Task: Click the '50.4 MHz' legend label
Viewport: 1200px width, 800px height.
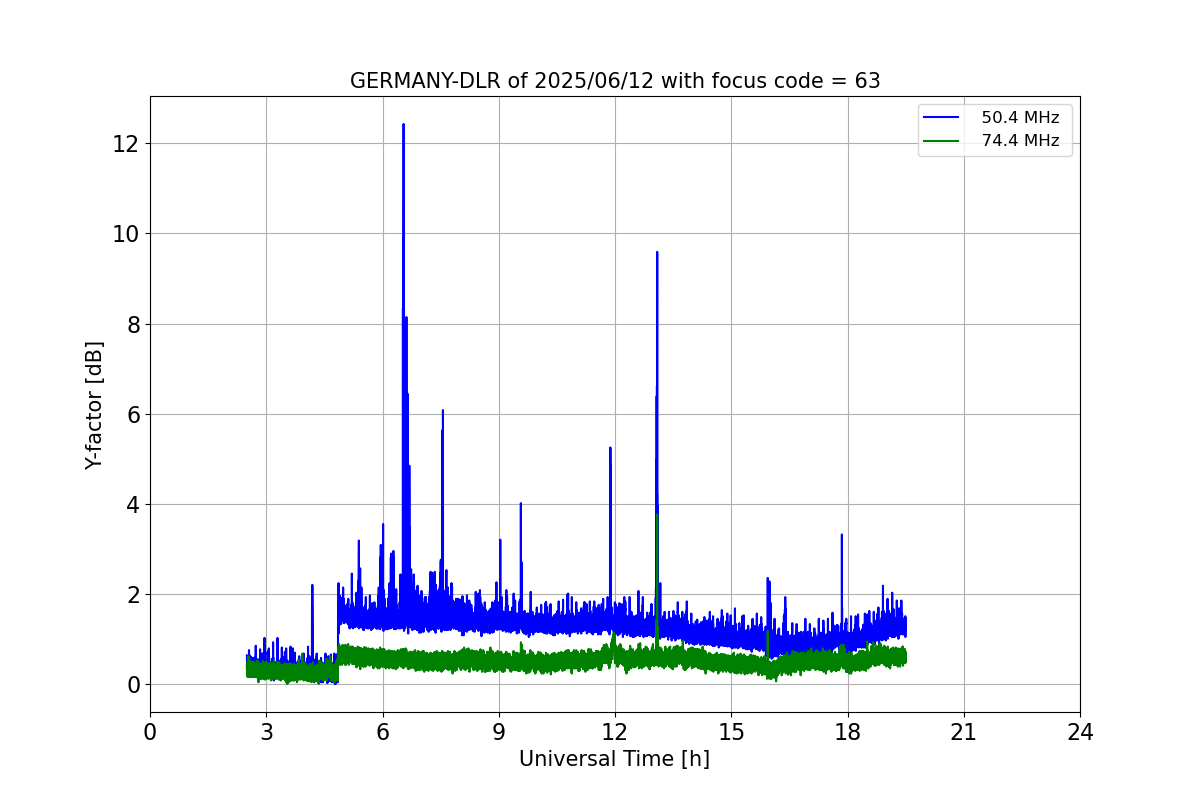Action: 1020,118
